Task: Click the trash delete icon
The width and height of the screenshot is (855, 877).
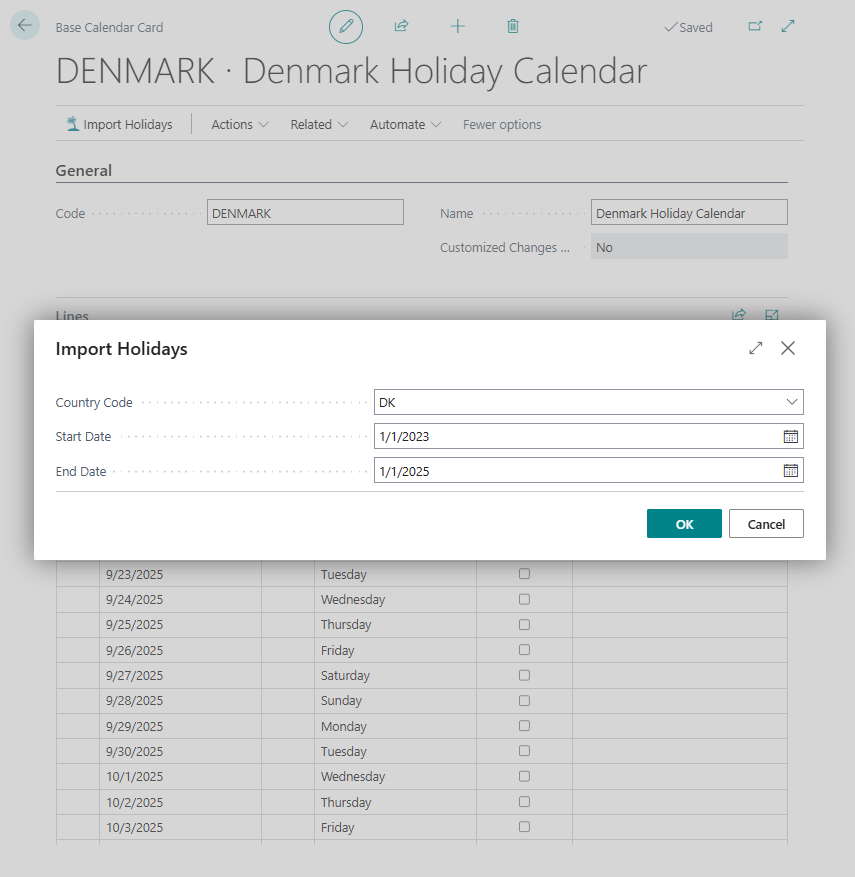Action: coord(513,26)
